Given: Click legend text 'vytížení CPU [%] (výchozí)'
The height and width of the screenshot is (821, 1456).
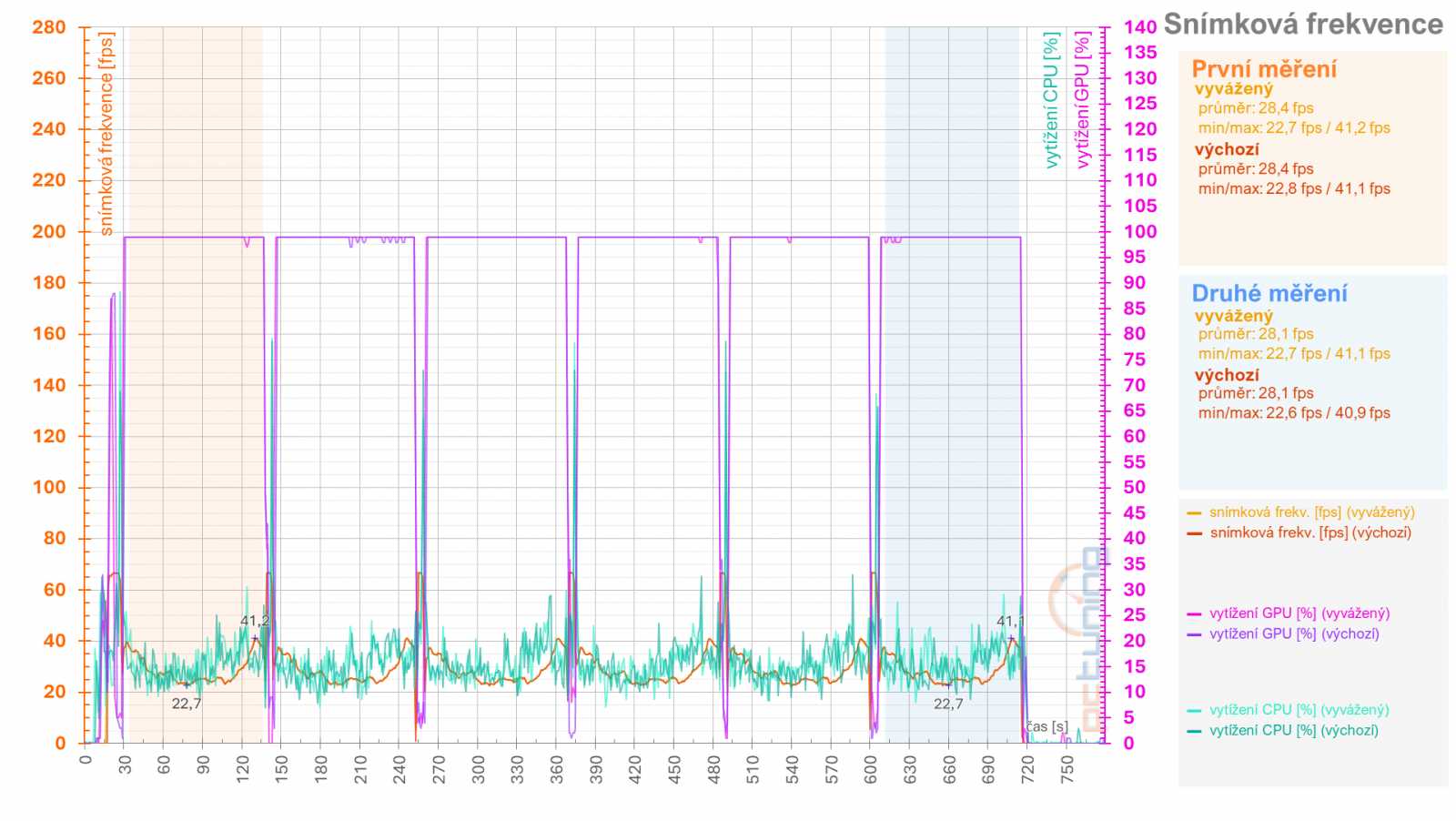Looking at the screenshot, I should click(x=1294, y=730).
